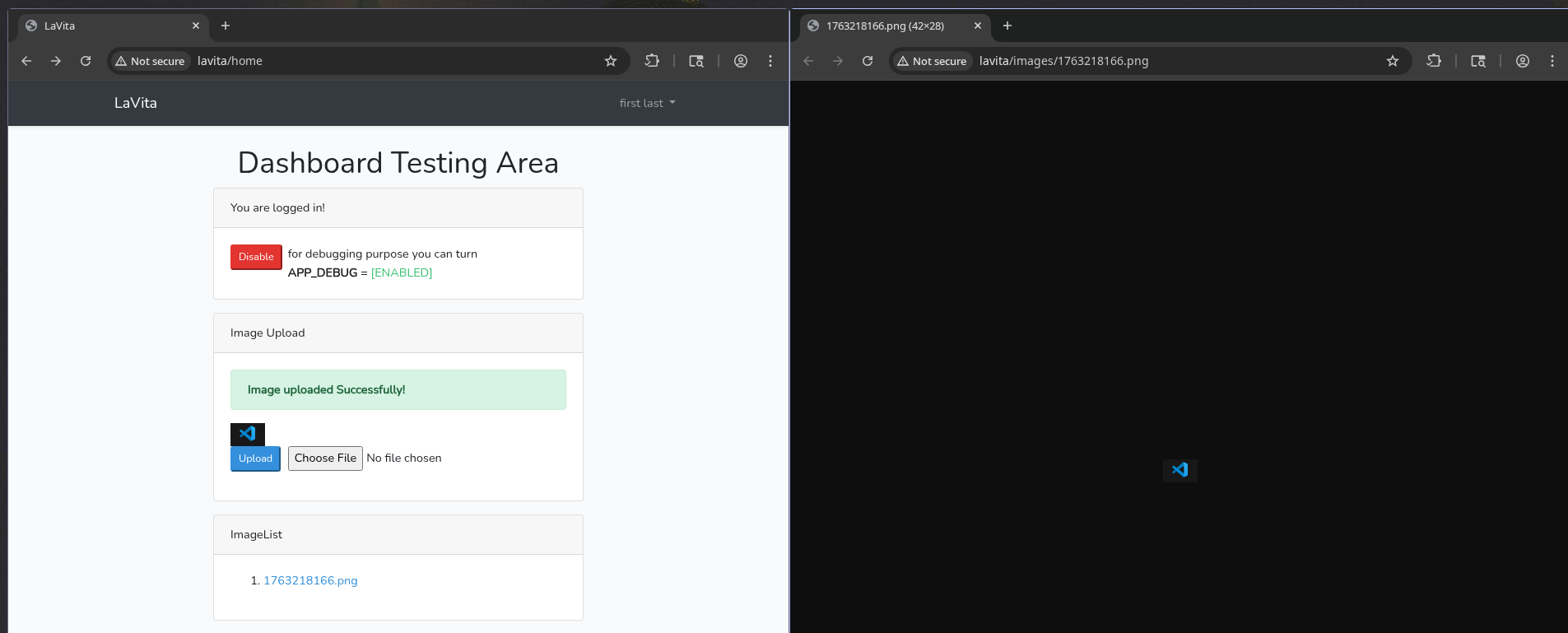Click profile icon in the right browser window

pyautogui.click(x=1522, y=61)
